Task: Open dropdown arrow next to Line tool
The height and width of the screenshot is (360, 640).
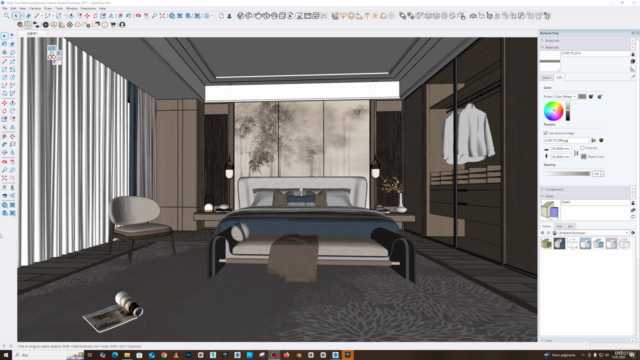Action: click(42, 16)
